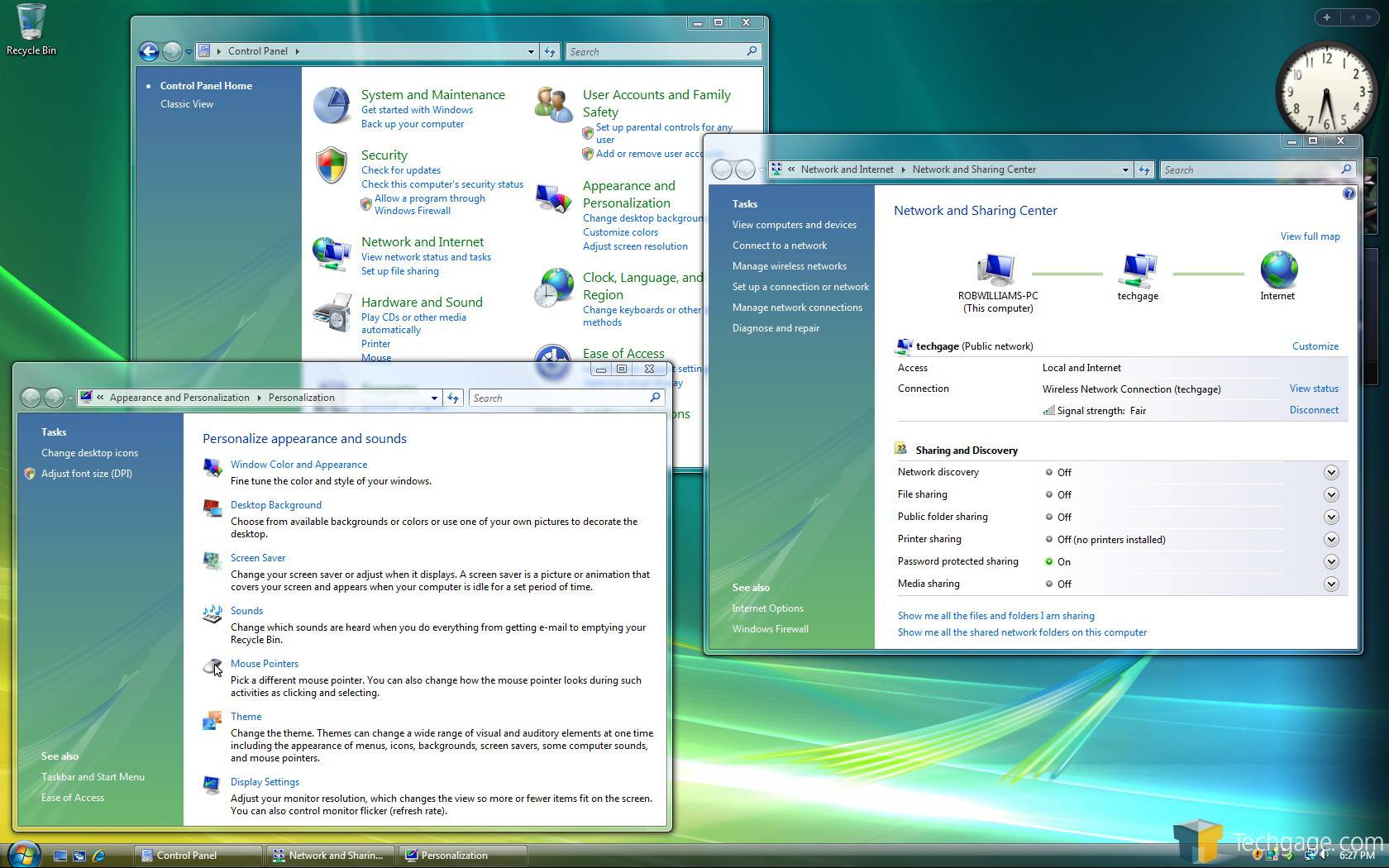Click the Back button in Control Panel window

tap(149, 51)
